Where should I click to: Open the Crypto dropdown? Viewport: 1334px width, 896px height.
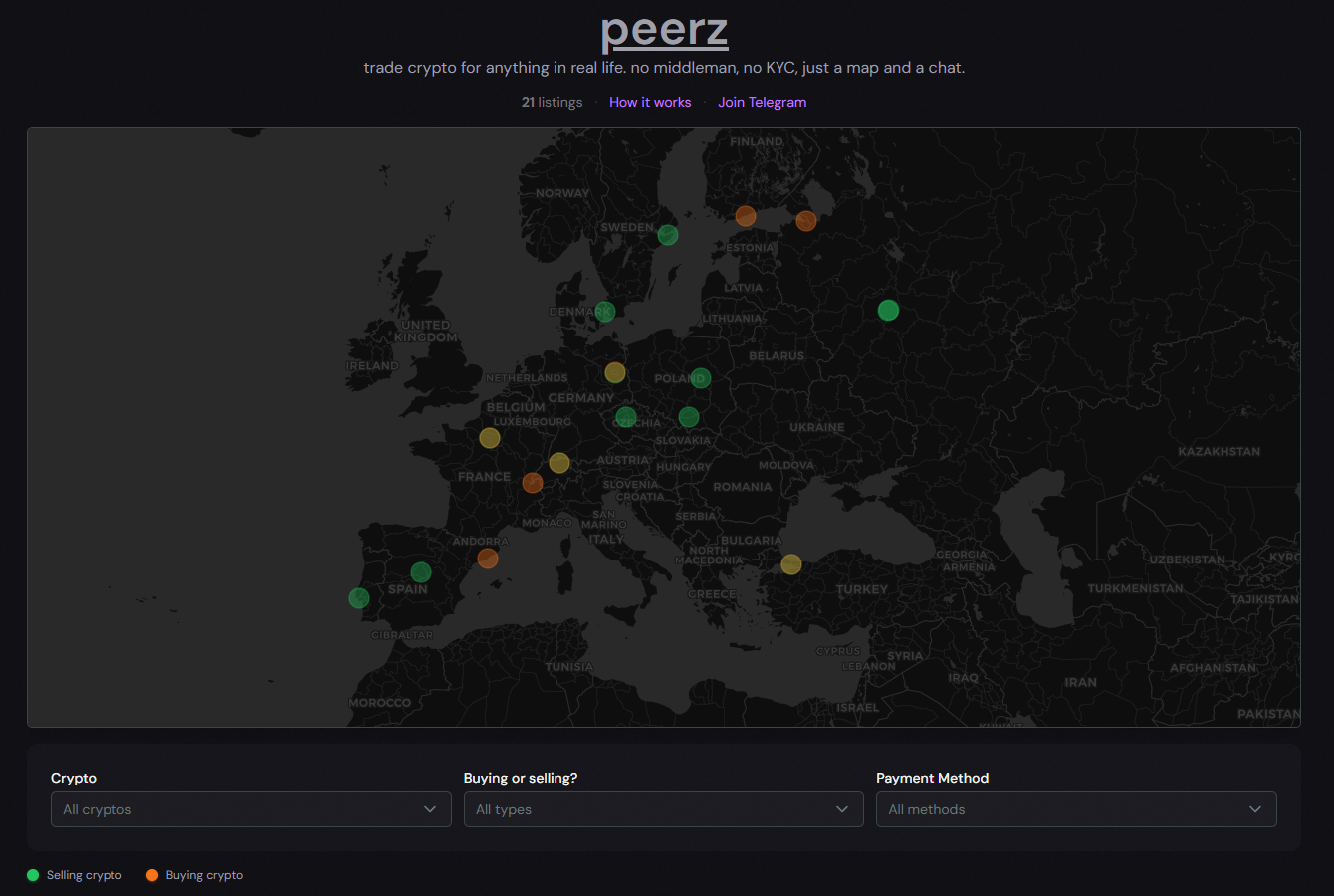[251, 809]
